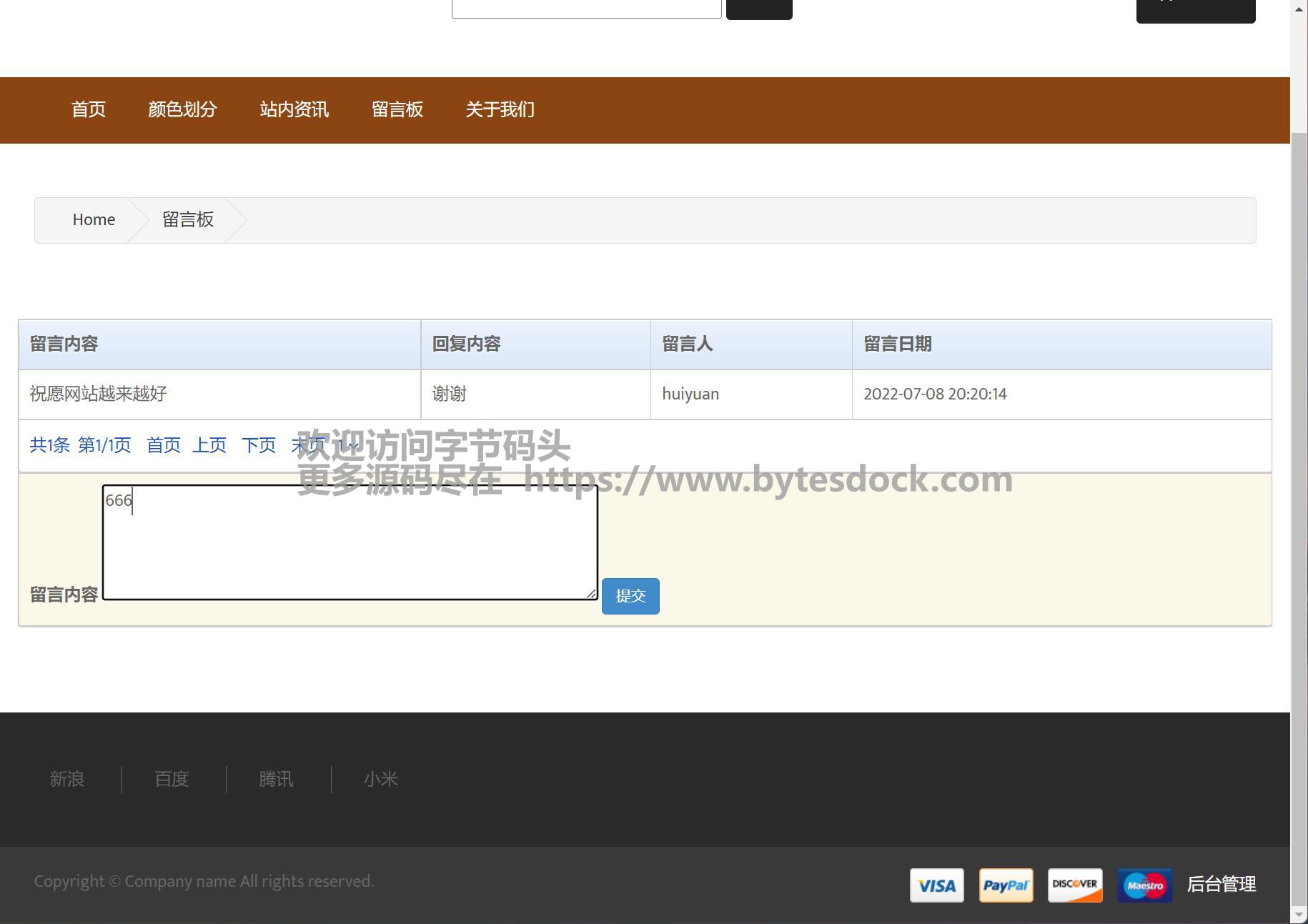
Task: Click the Discover card icon
Action: pyautogui.click(x=1075, y=885)
